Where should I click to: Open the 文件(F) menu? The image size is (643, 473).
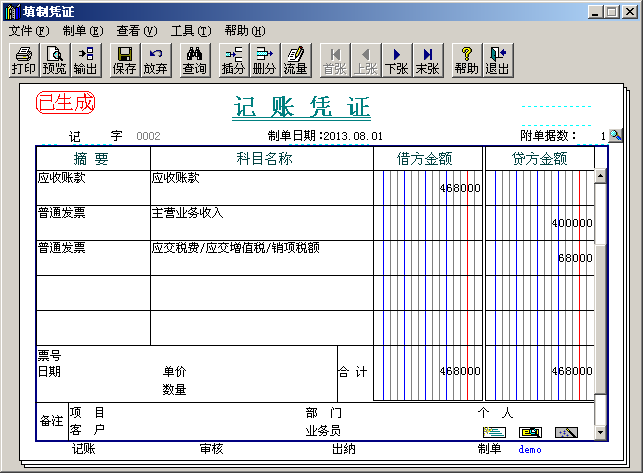coord(29,31)
